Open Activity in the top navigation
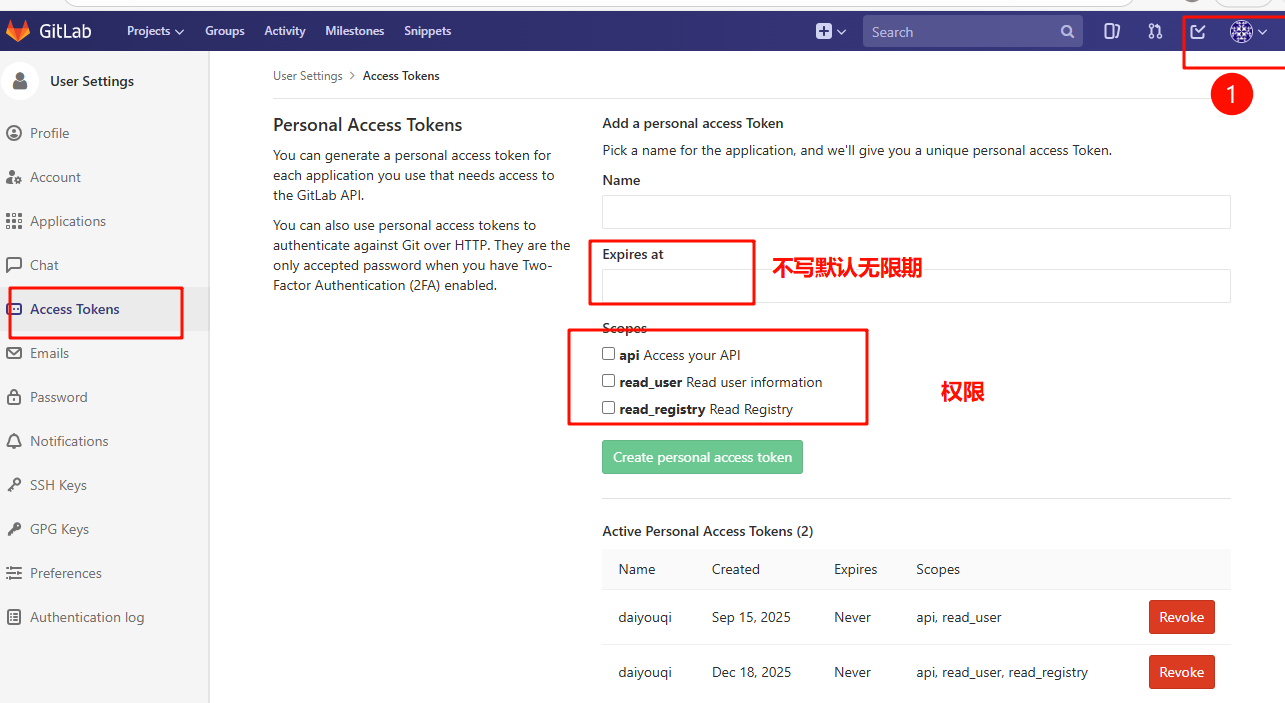This screenshot has width=1285, height=703. pos(285,31)
